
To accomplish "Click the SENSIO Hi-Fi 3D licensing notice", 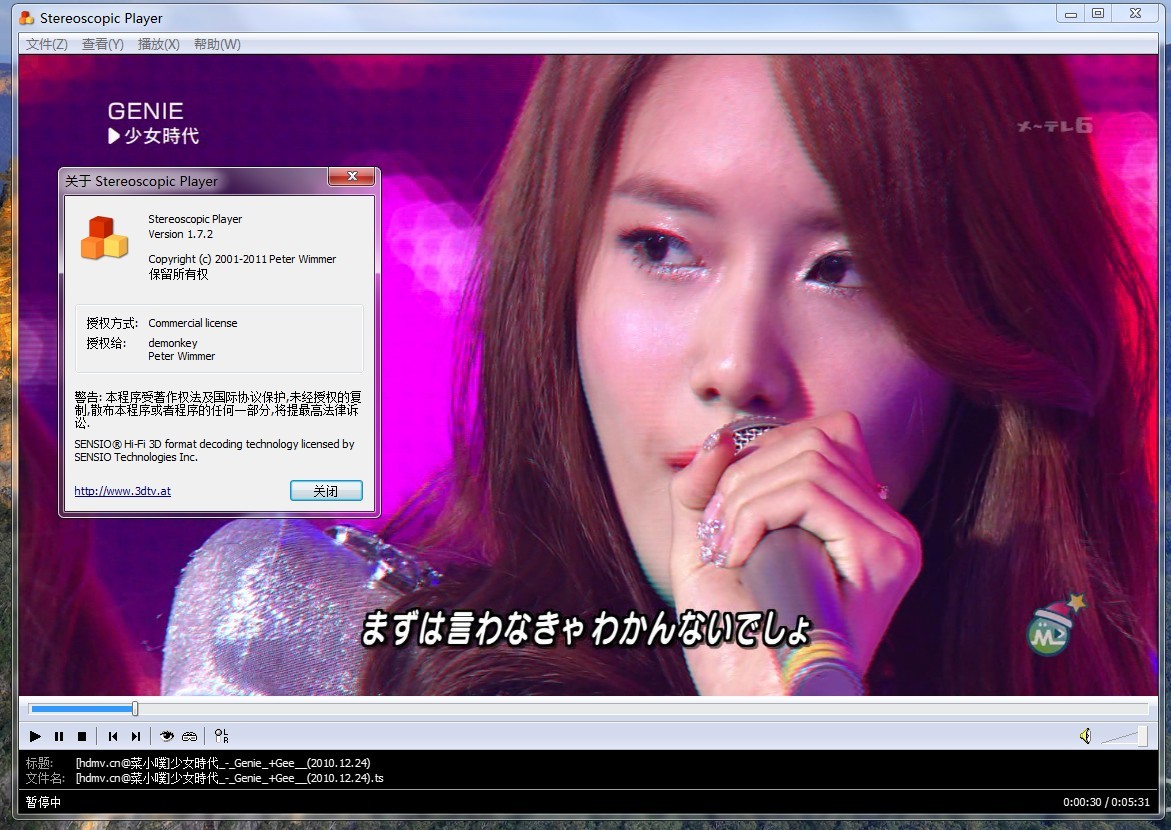I will point(214,450).
